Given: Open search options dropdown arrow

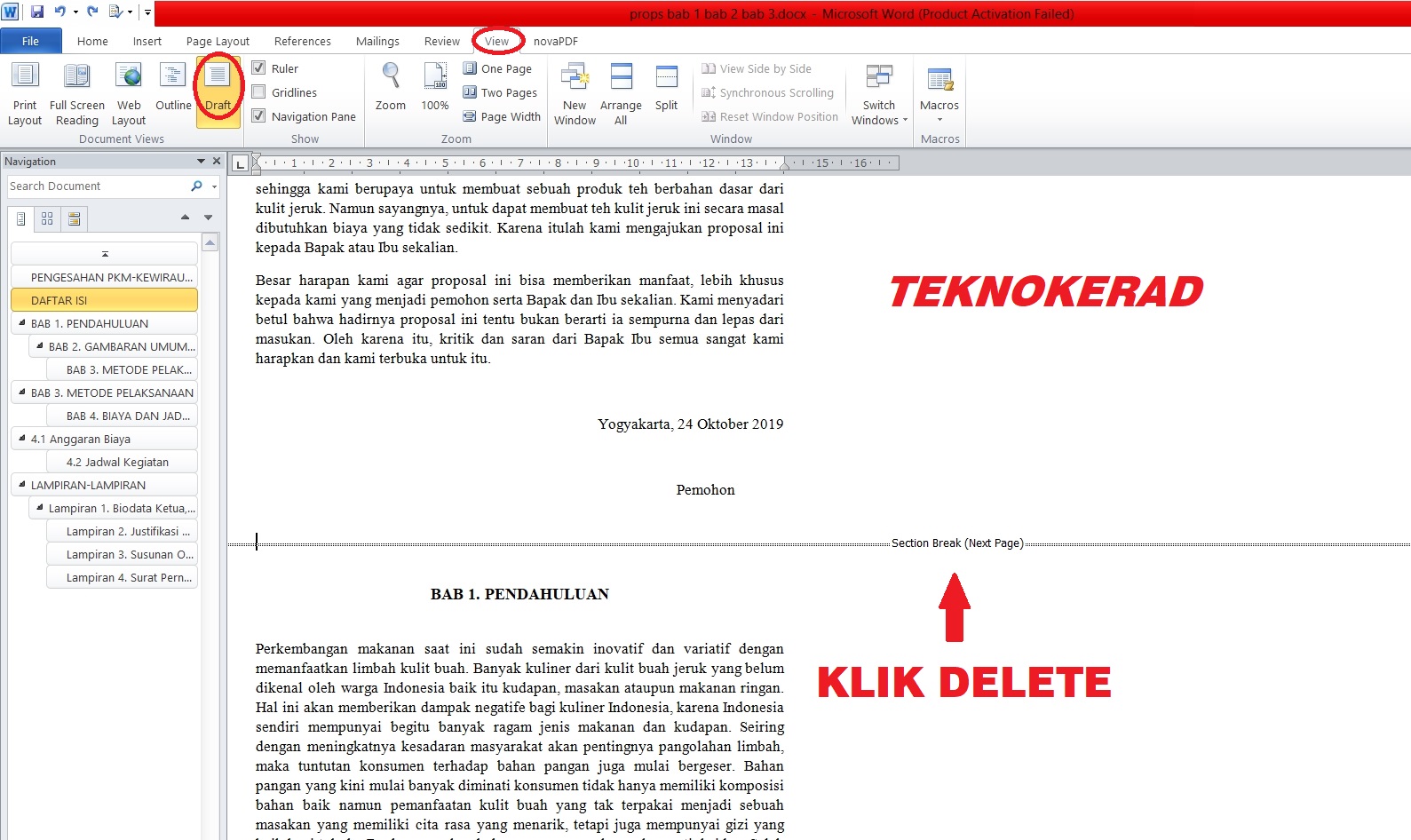Looking at the screenshot, I should 214,186.
